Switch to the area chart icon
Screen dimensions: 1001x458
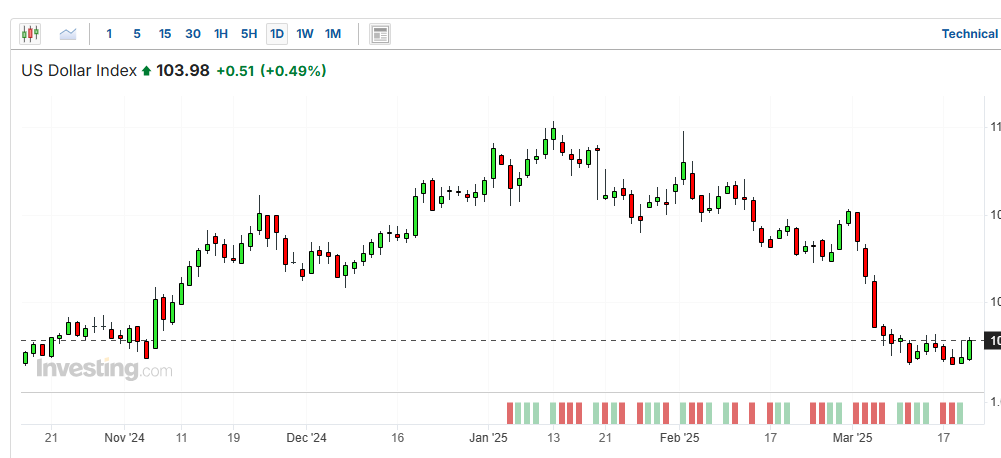(x=68, y=34)
